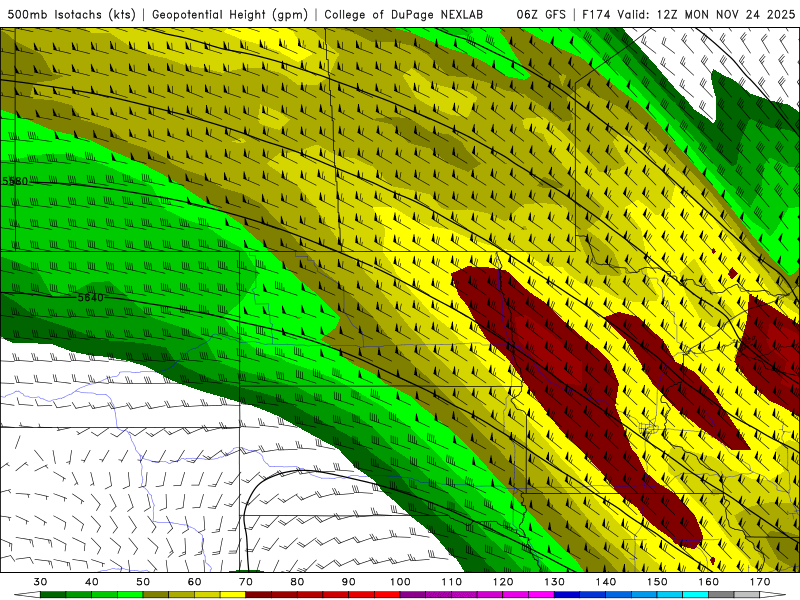
Task: Click the 170 knot legend label
Action: point(760,582)
